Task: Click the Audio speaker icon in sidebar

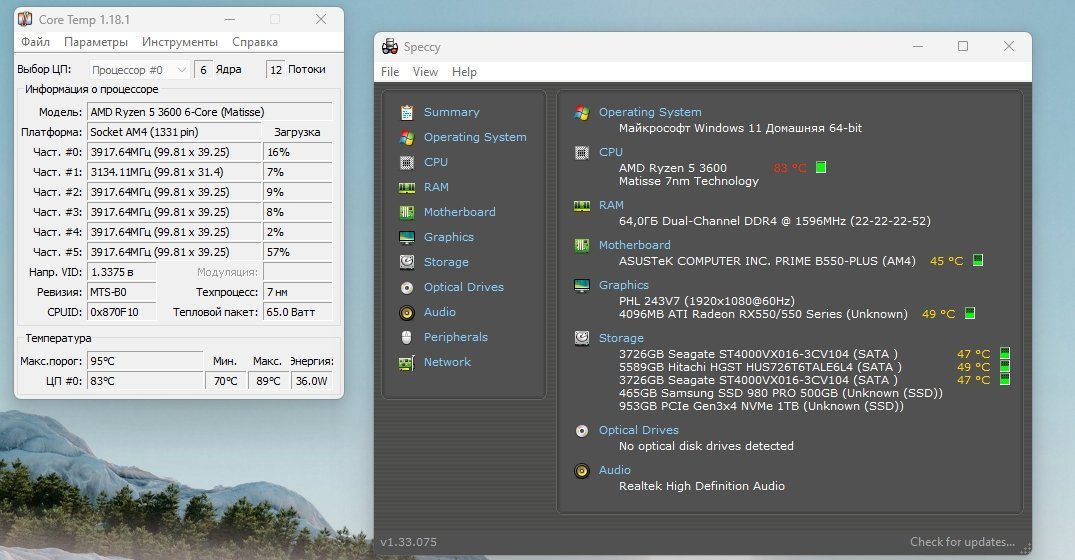Action: (x=407, y=313)
